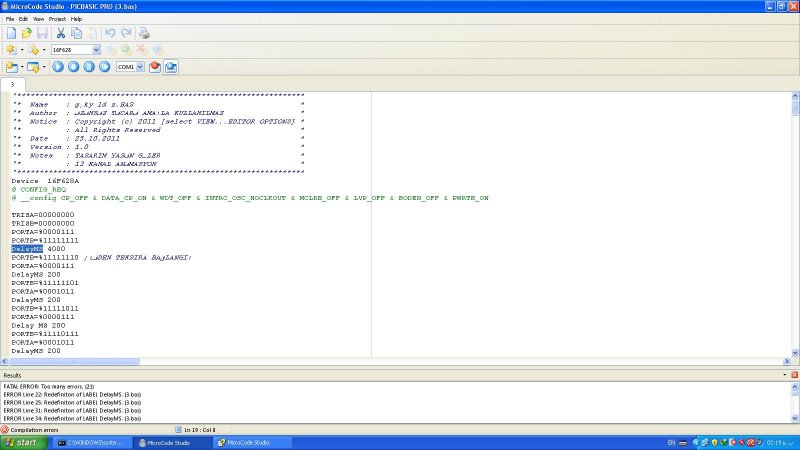Select the 'ERROR Line 22' result entry
The width and height of the screenshot is (800, 450).
[x=72, y=394]
